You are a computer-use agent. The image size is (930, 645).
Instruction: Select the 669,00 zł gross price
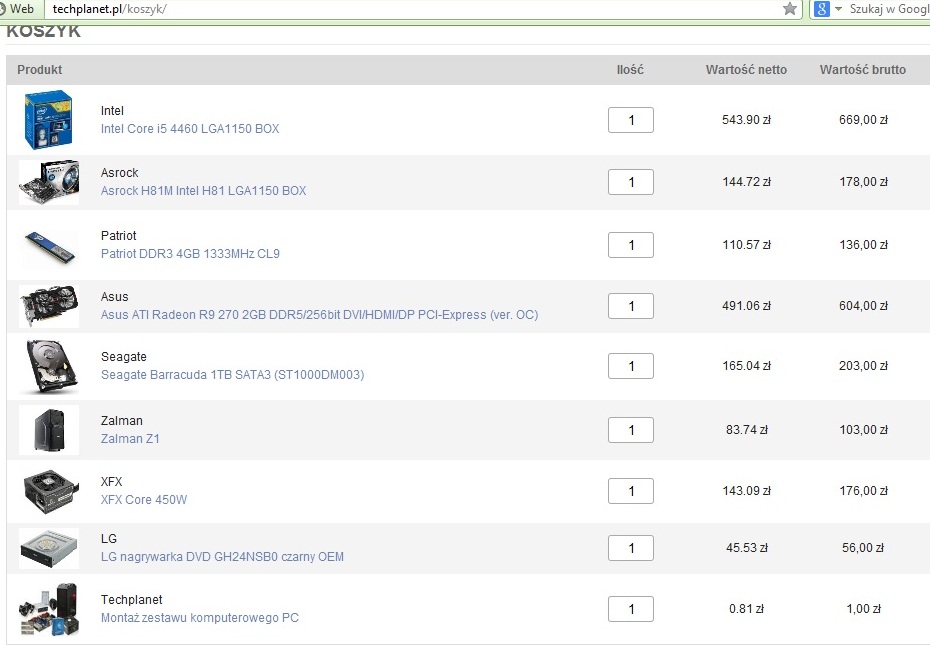click(x=864, y=120)
